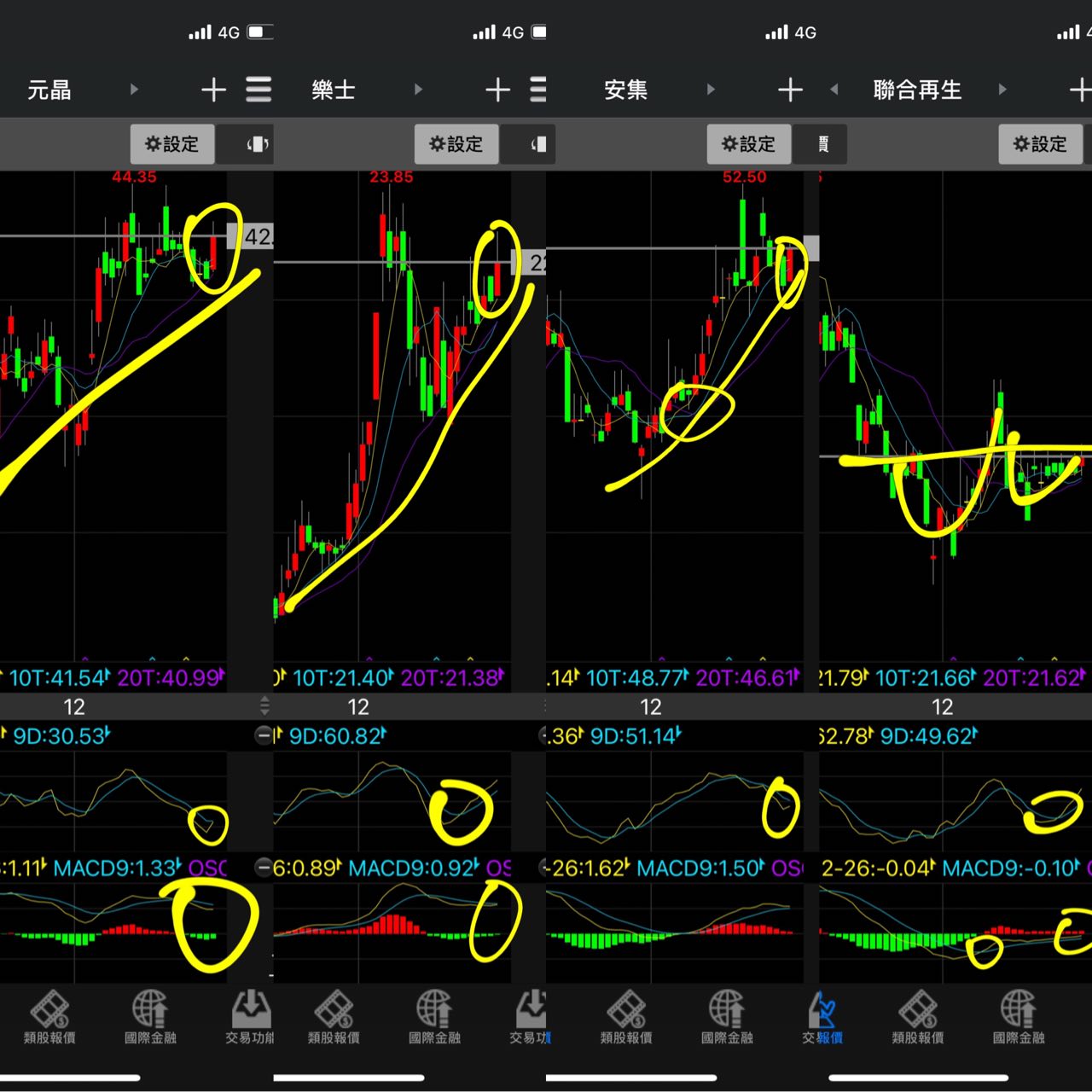Click the right arrow next to 安集

pos(711,90)
